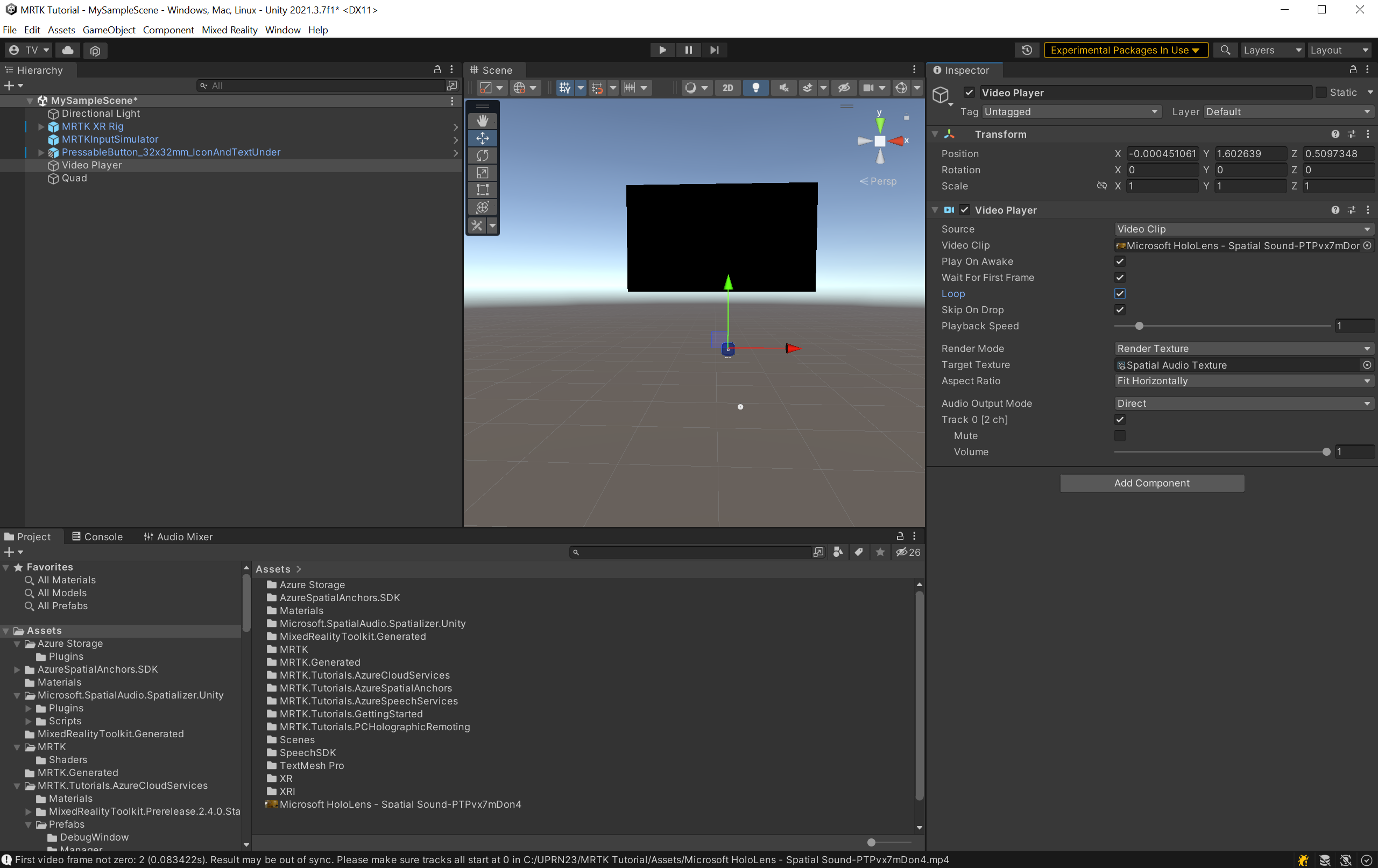Click the Add Component button
The height and width of the screenshot is (868, 1378).
pos(1151,483)
